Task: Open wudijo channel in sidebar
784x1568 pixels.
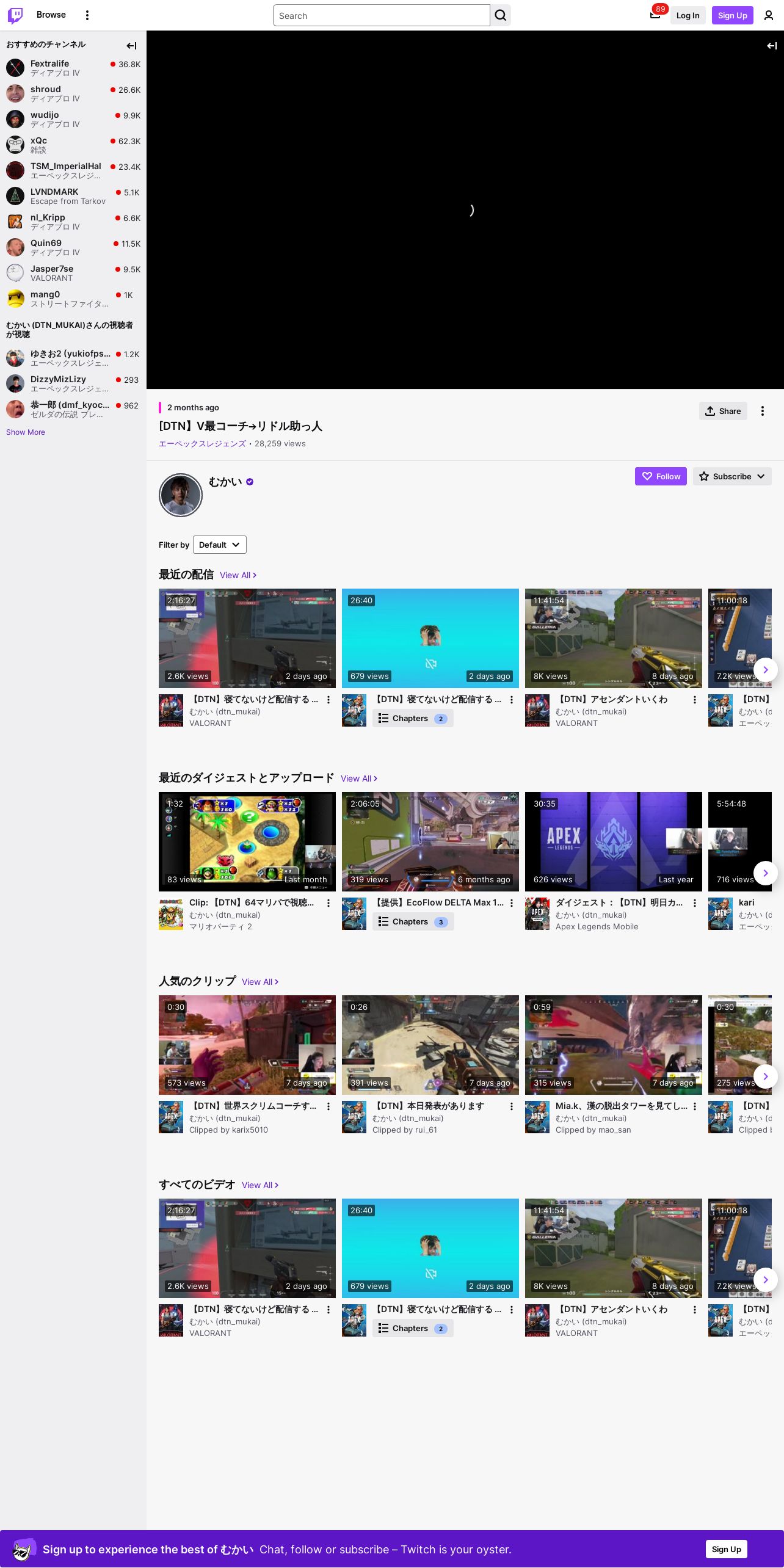Action: (x=73, y=119)
